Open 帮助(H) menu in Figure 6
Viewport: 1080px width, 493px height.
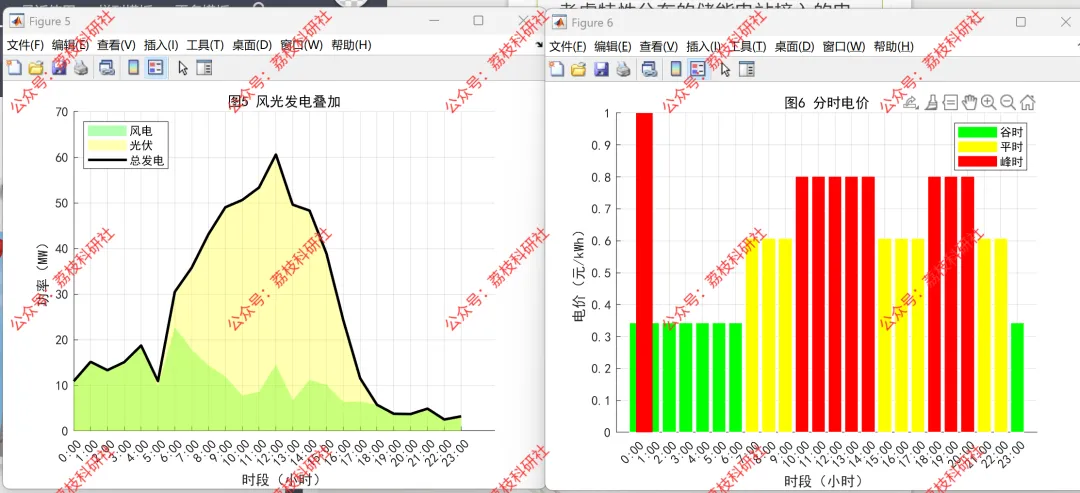tap(894, 47)
